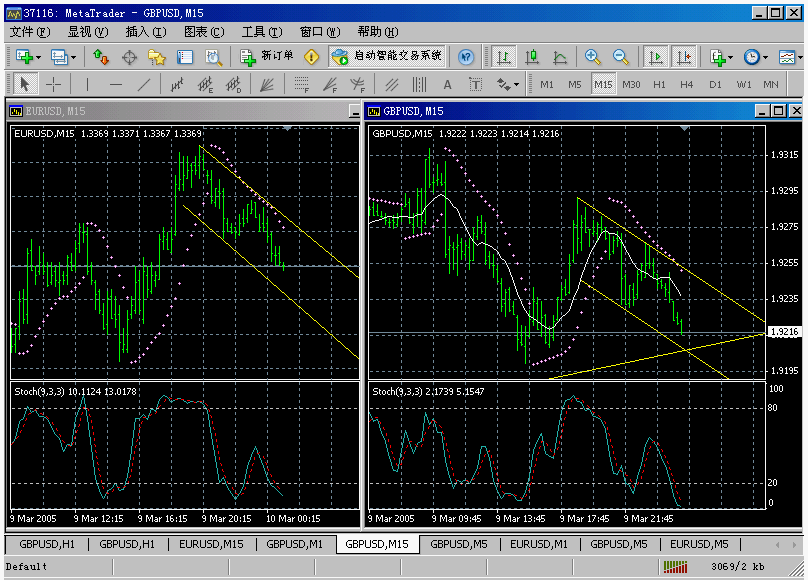Toggle the Data Window crosshair-circle icon
Image resolution: width=808 pixels, height=580 pixels.
tap(129, 57)
